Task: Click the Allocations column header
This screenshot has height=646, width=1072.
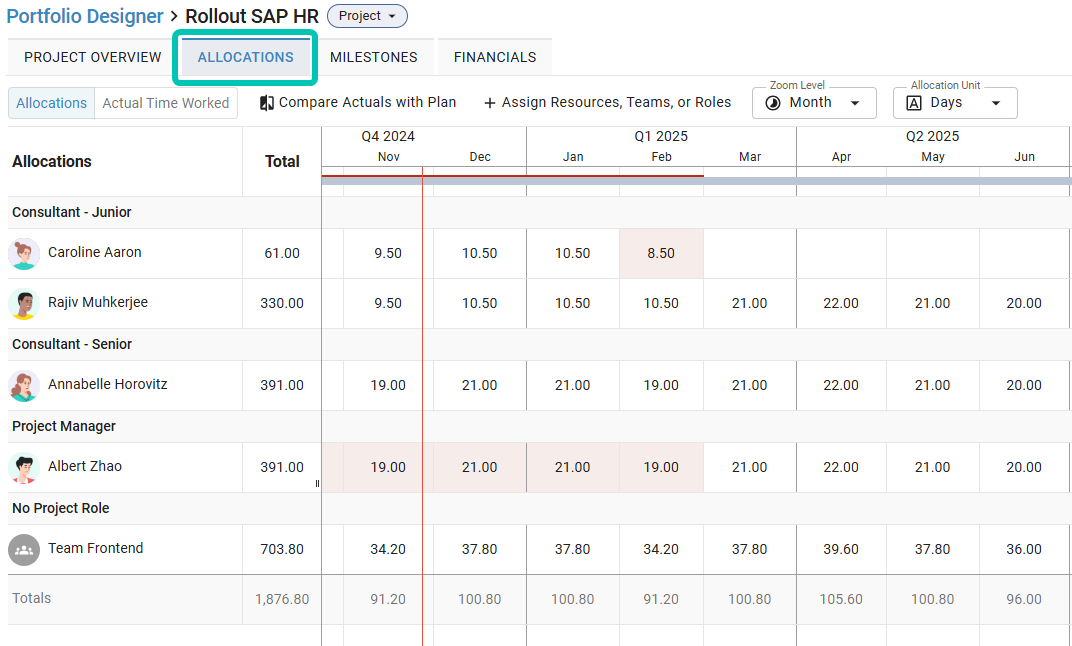Action: click(52, 162)
